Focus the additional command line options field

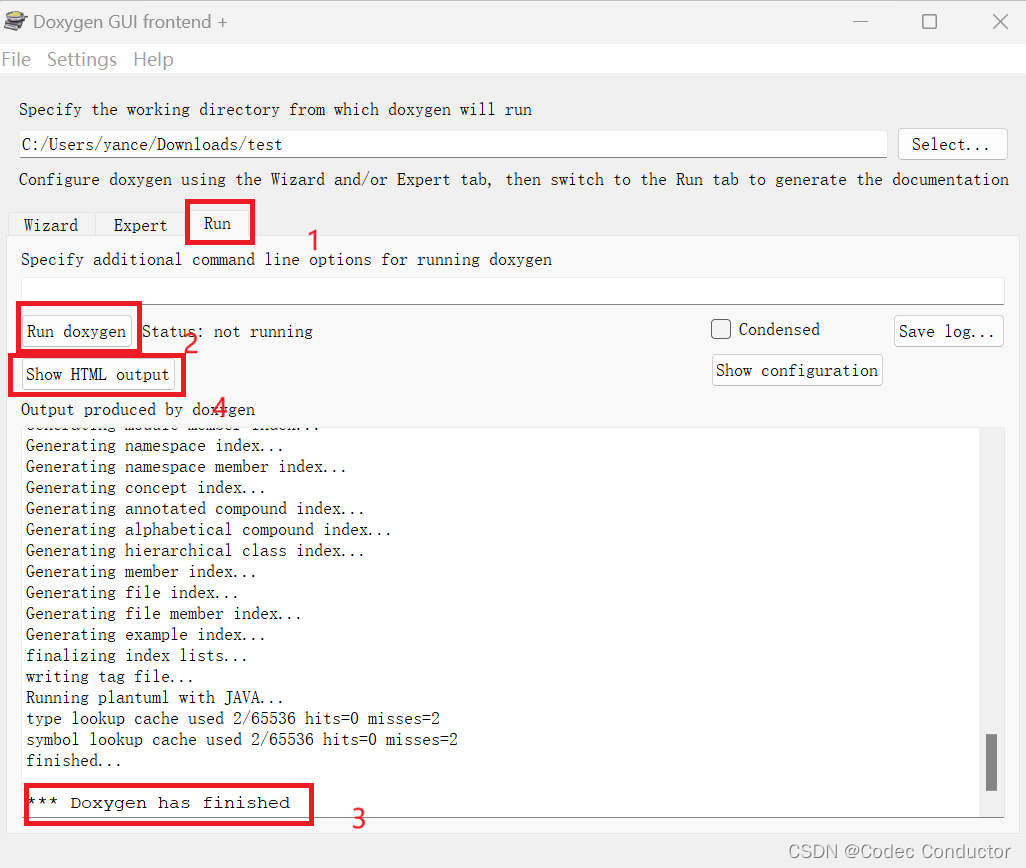512,290
